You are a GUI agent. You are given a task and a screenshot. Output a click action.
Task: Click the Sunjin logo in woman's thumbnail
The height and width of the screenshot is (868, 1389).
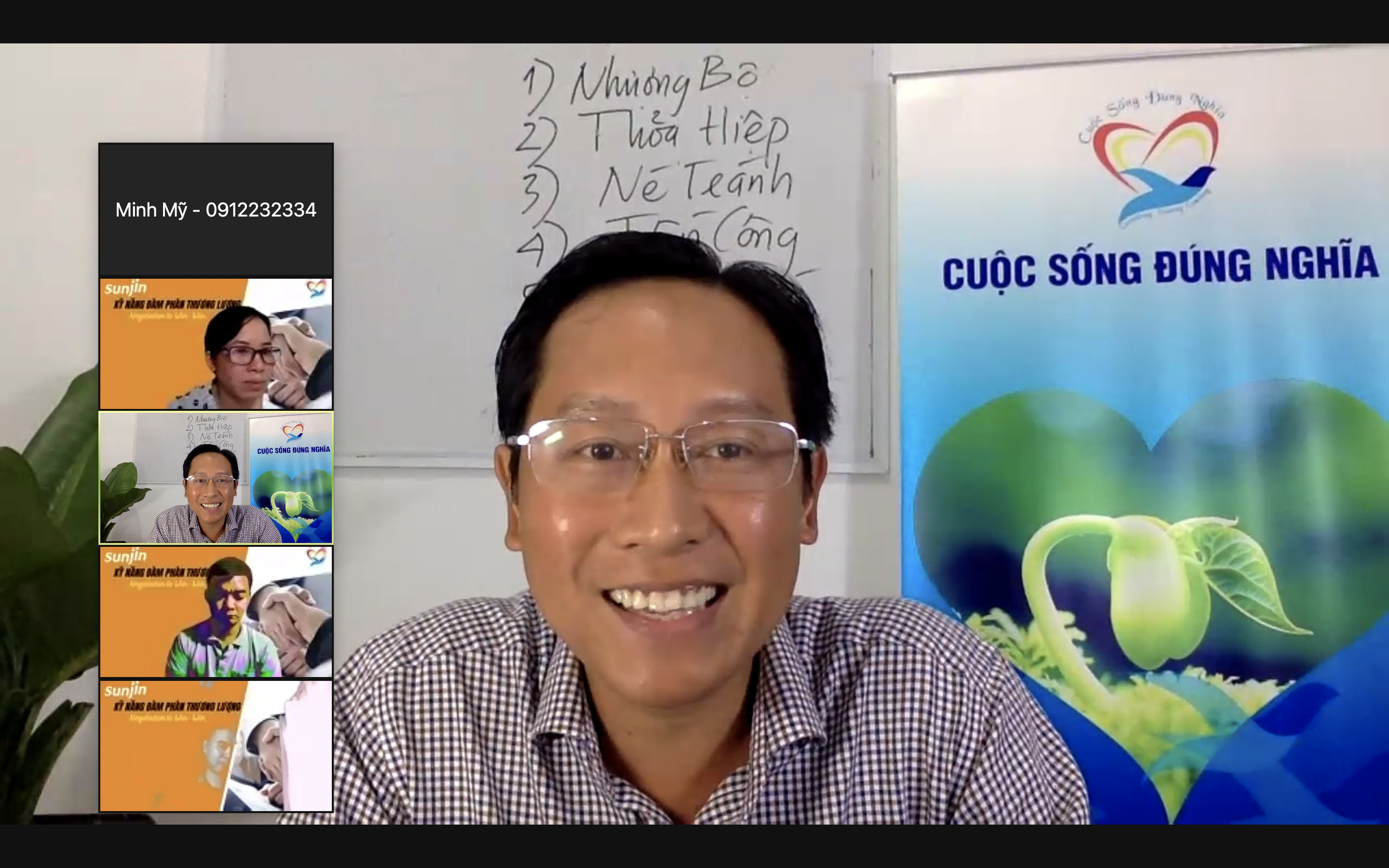pos(126,288)
